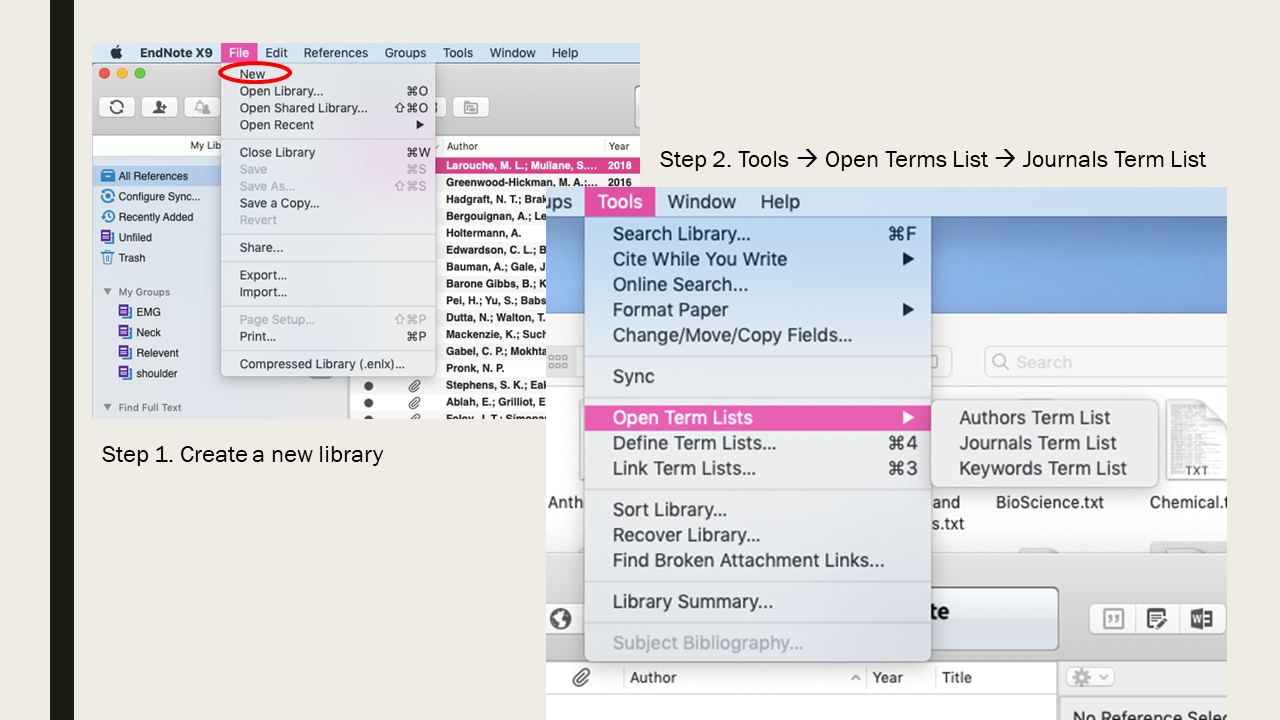Screen dimensions: 1280x720
Task: Choose Keywords Term List
Action: click(1043, 469)
